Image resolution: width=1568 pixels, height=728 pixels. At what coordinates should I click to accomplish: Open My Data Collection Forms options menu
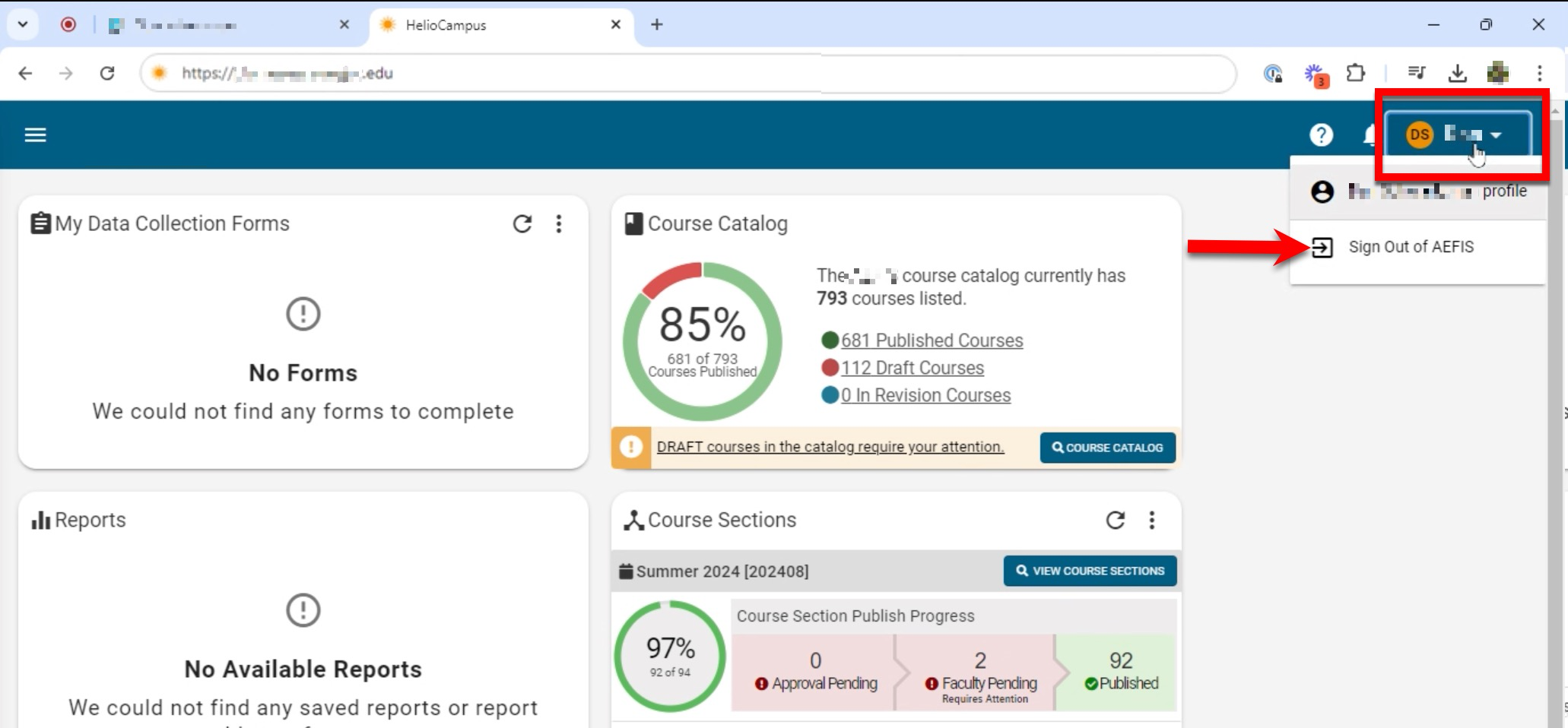click(x=559, y=223)
